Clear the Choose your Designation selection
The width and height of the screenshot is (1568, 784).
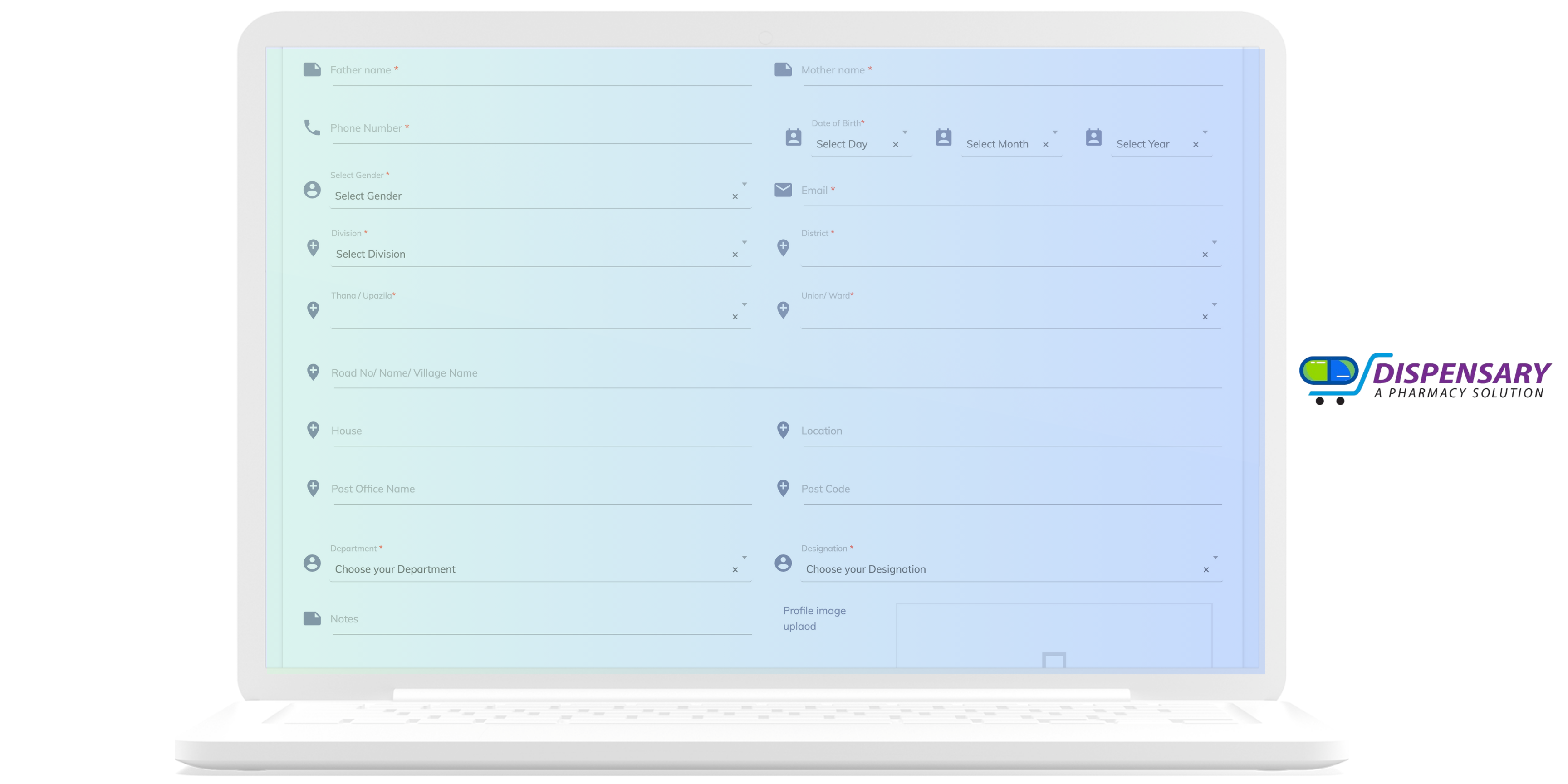(x=1206, y=570)
